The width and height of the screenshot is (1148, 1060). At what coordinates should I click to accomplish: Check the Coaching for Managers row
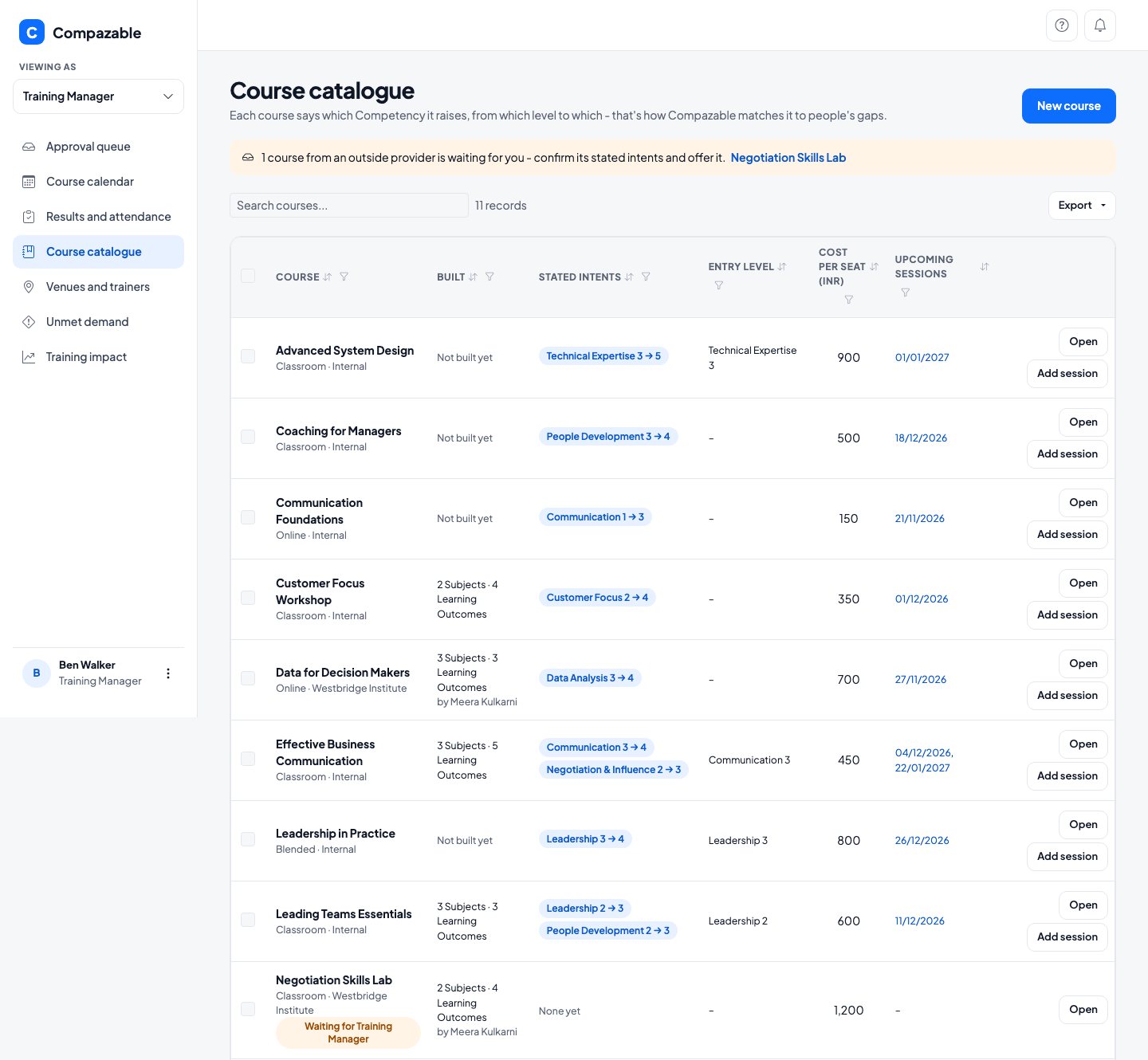[248, 437]
